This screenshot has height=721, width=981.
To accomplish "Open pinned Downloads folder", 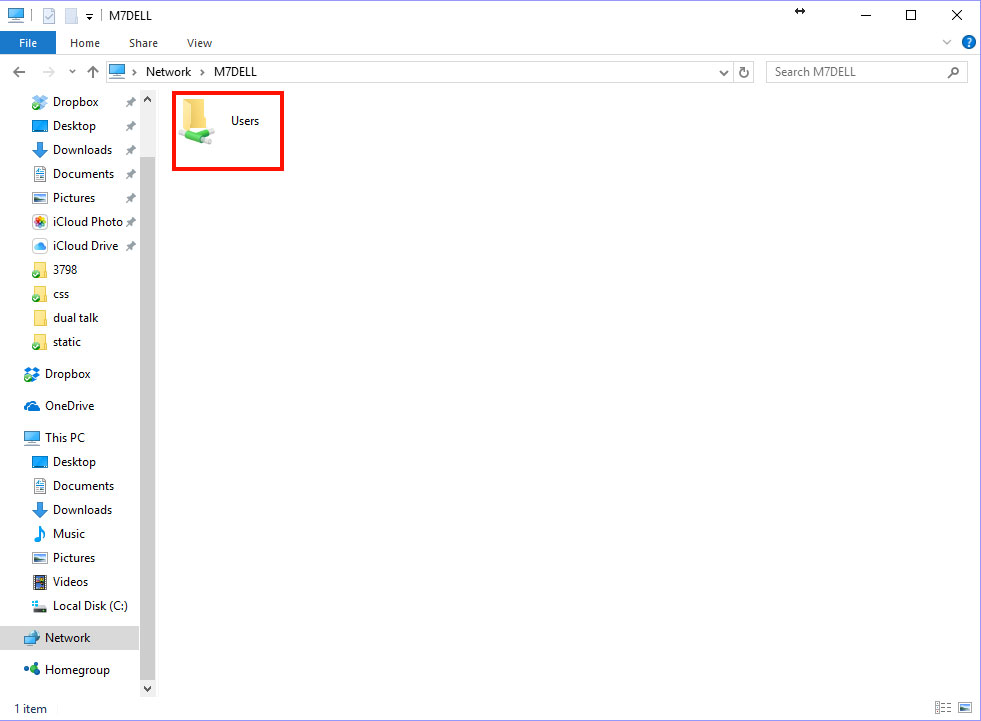I will [x=82, y=150].
